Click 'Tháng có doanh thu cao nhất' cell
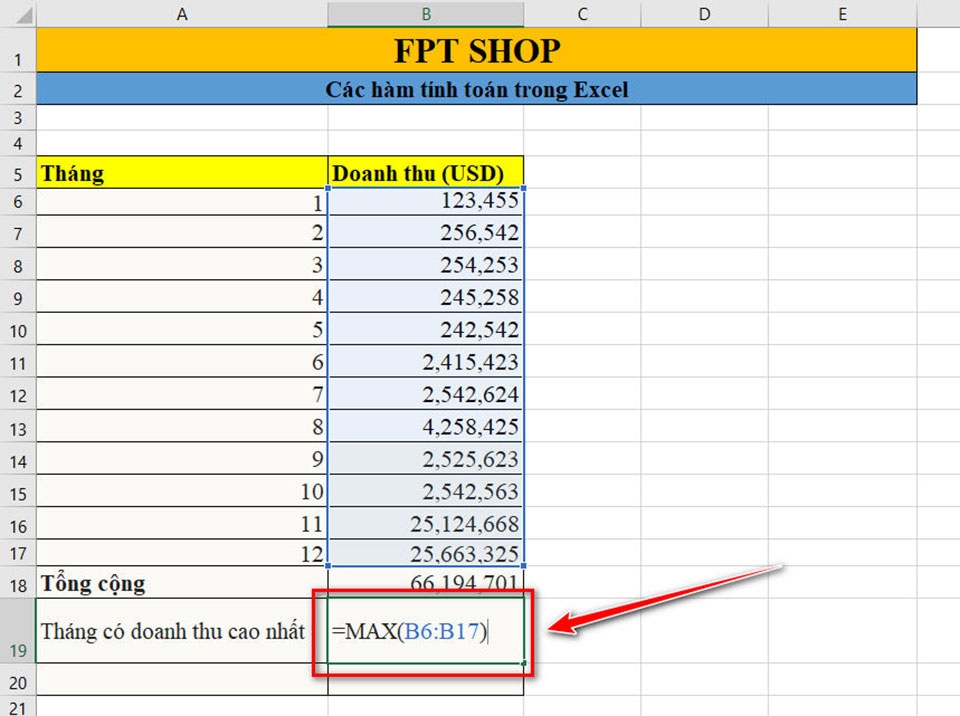This screenshot has width=960, height=716. 182,631
